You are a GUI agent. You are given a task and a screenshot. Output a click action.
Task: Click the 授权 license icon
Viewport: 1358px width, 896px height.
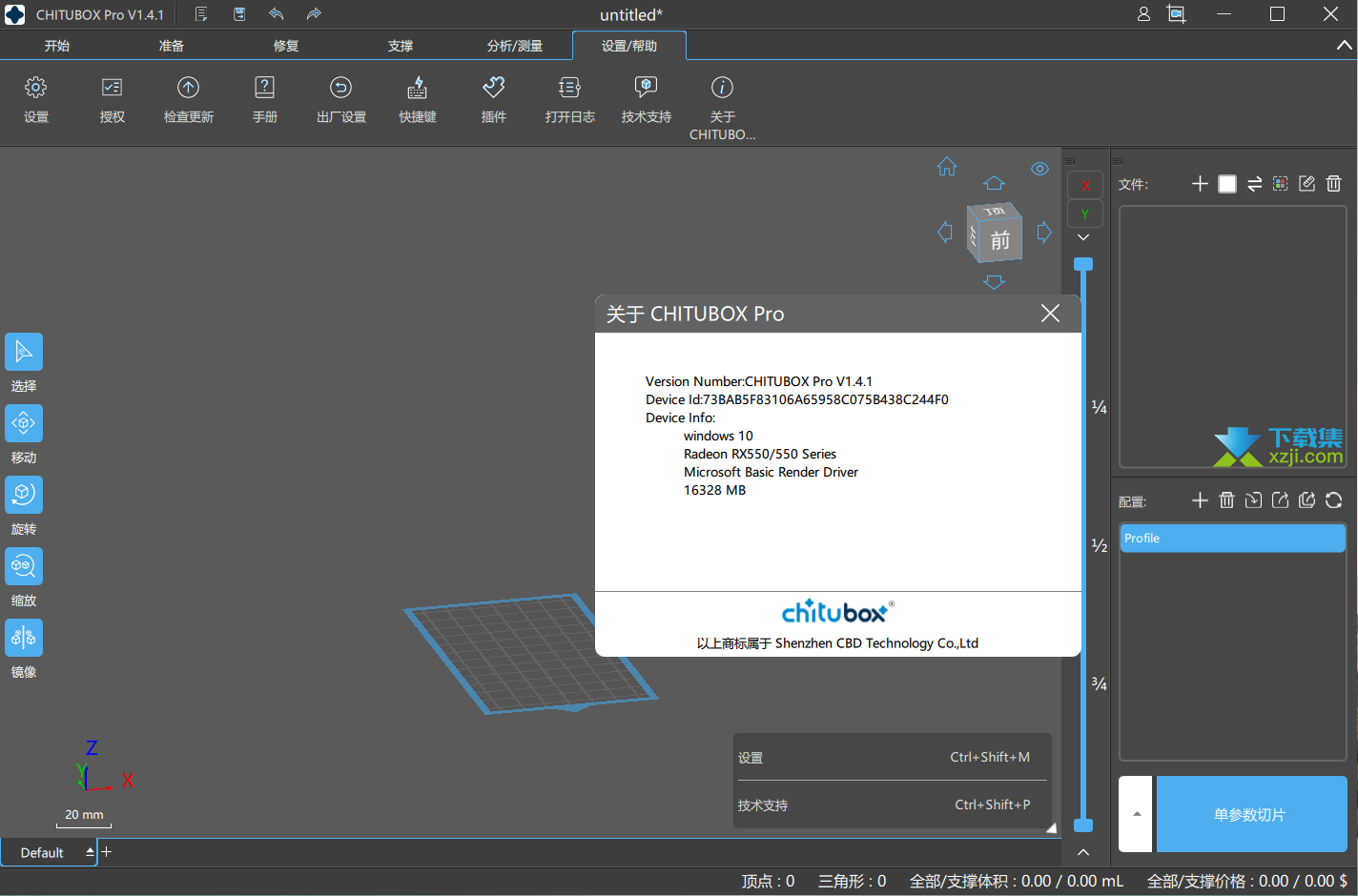click(112, 88)
